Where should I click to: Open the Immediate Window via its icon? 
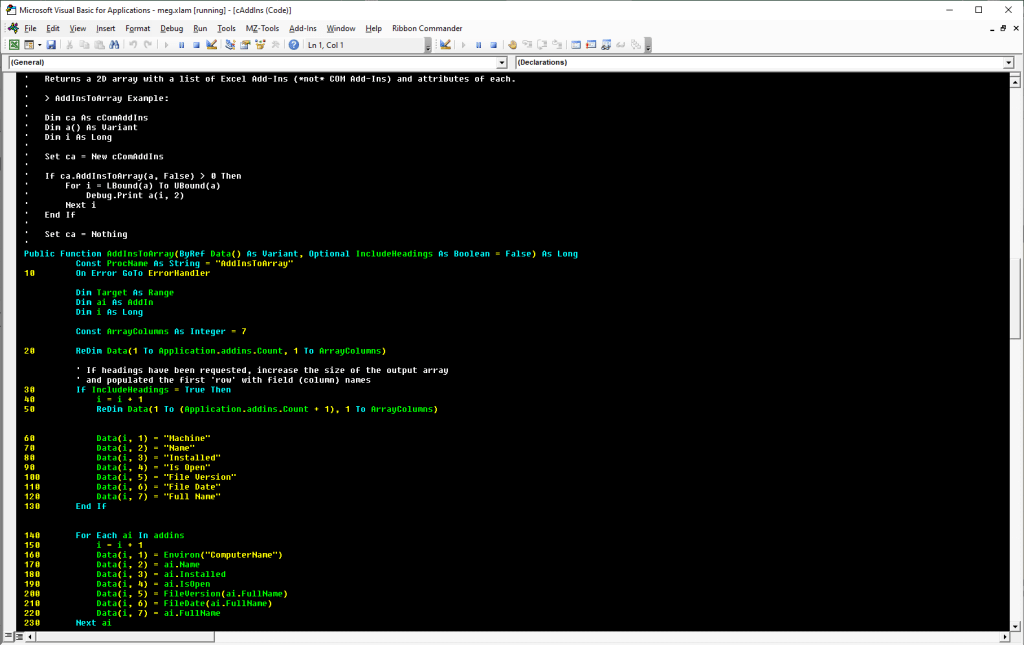click(589, 46)
